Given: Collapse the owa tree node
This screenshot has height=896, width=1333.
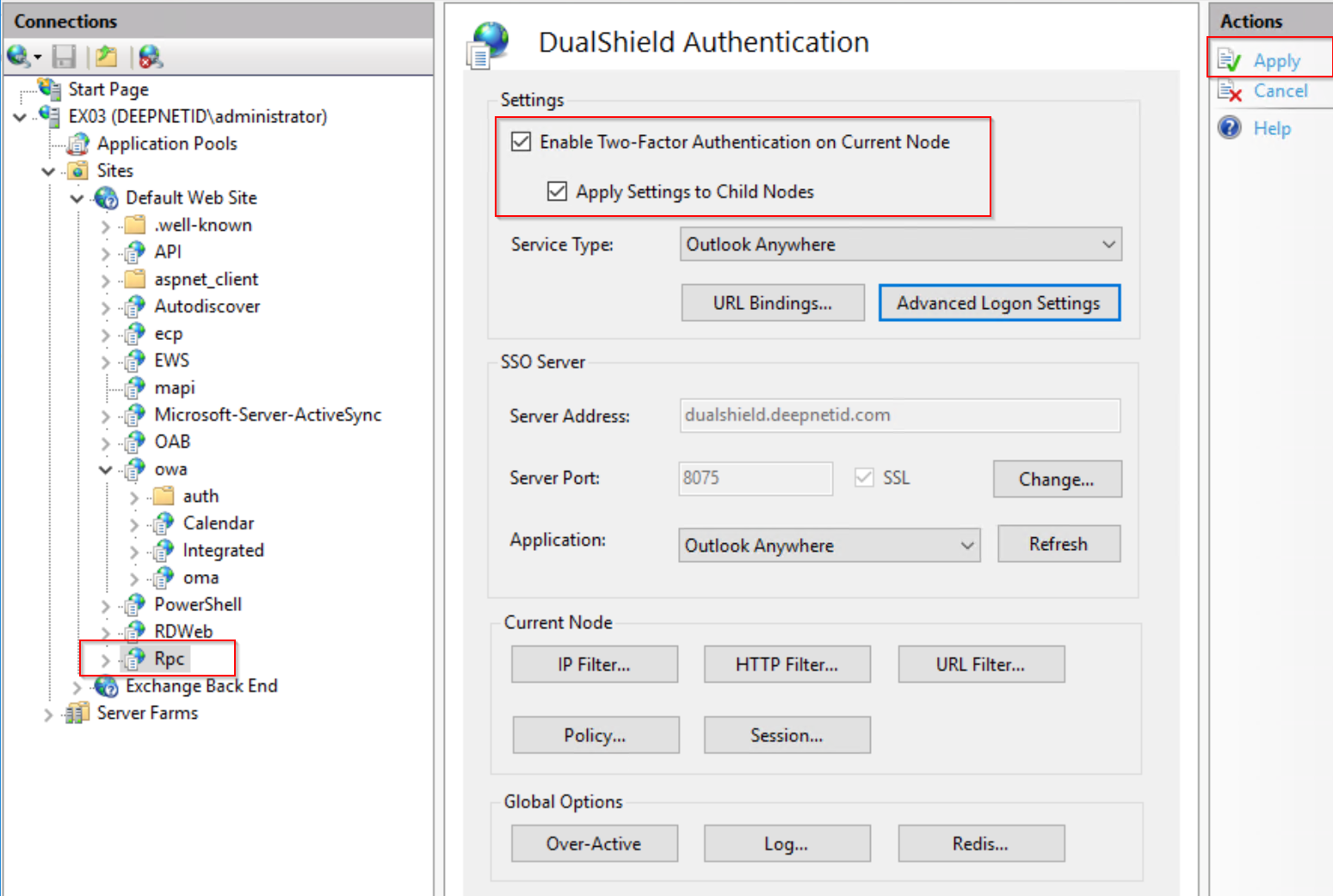Looking at the screenshot, I should tap(106, 469).
